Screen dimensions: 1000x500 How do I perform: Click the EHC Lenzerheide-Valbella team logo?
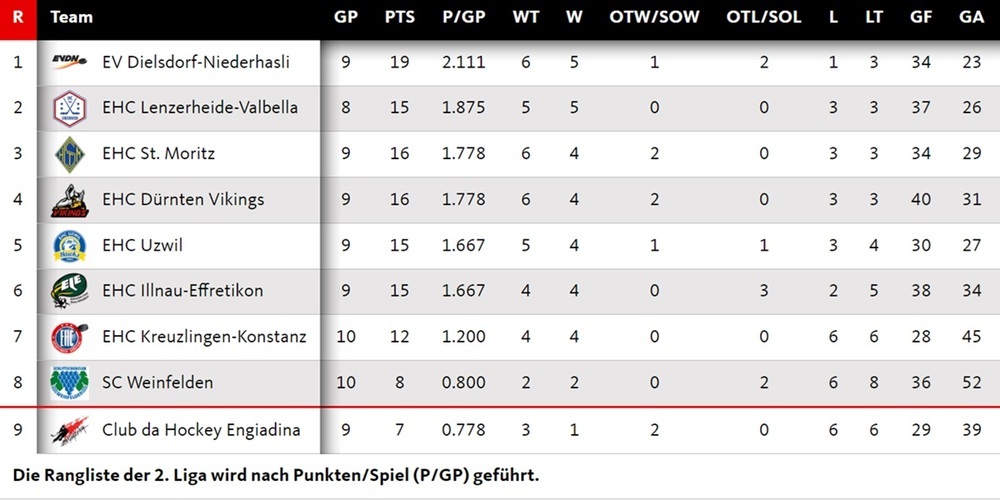pyautogui.click(x=70, y=107)
